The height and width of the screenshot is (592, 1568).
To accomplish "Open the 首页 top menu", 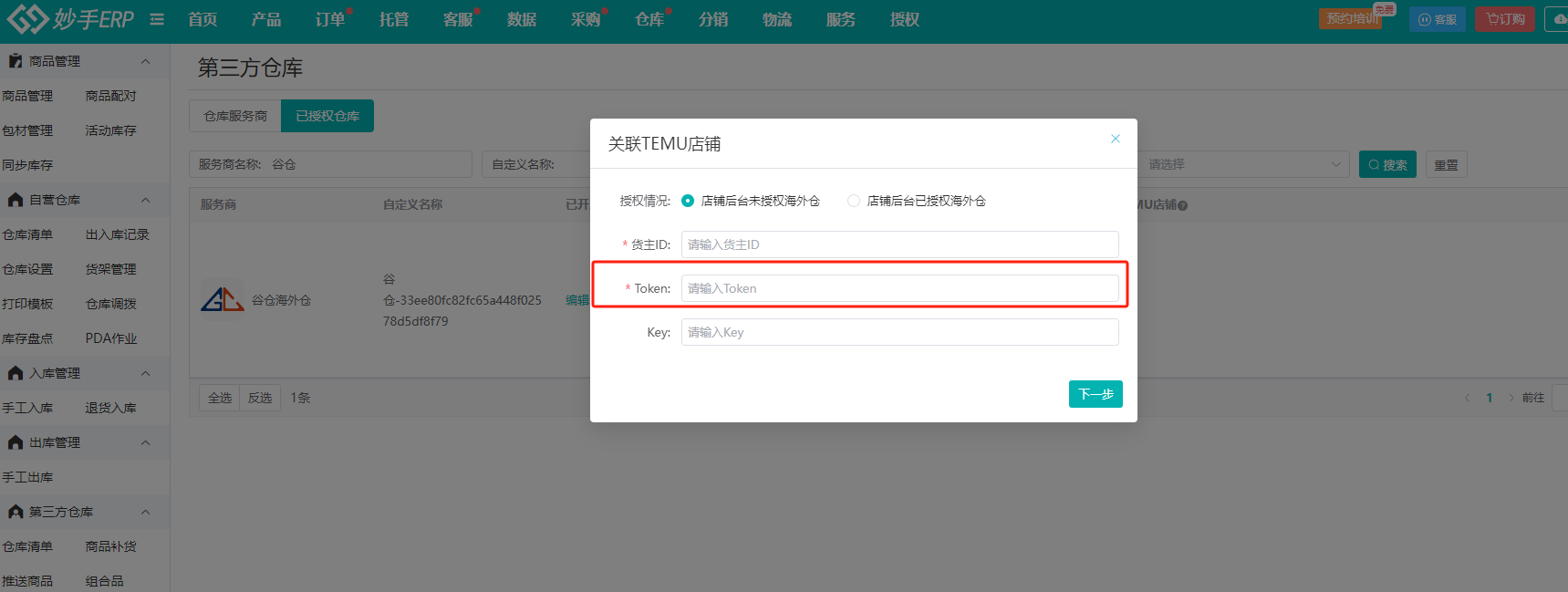I will point(202,19).
